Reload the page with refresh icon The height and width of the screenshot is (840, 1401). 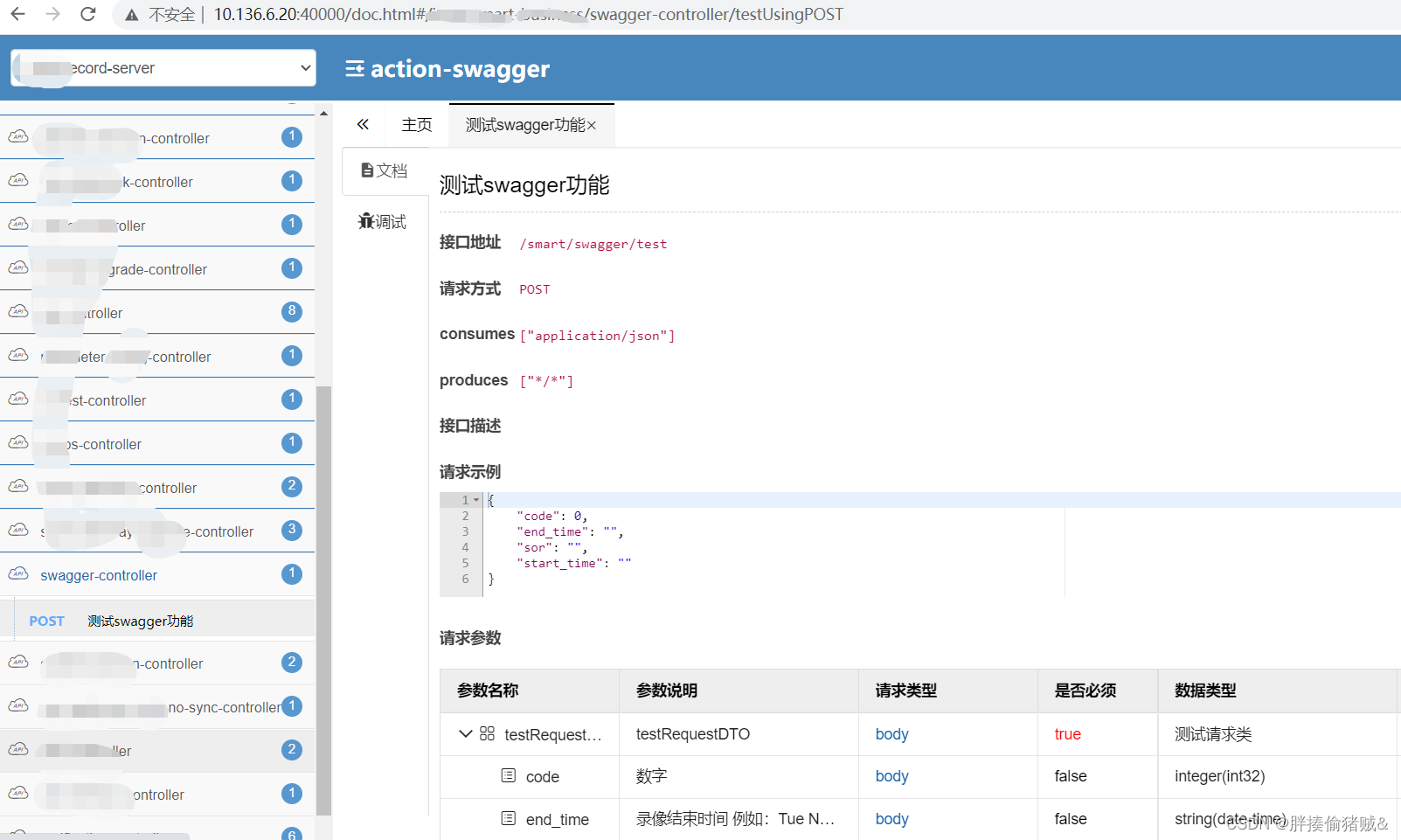[x=88, y=14]
